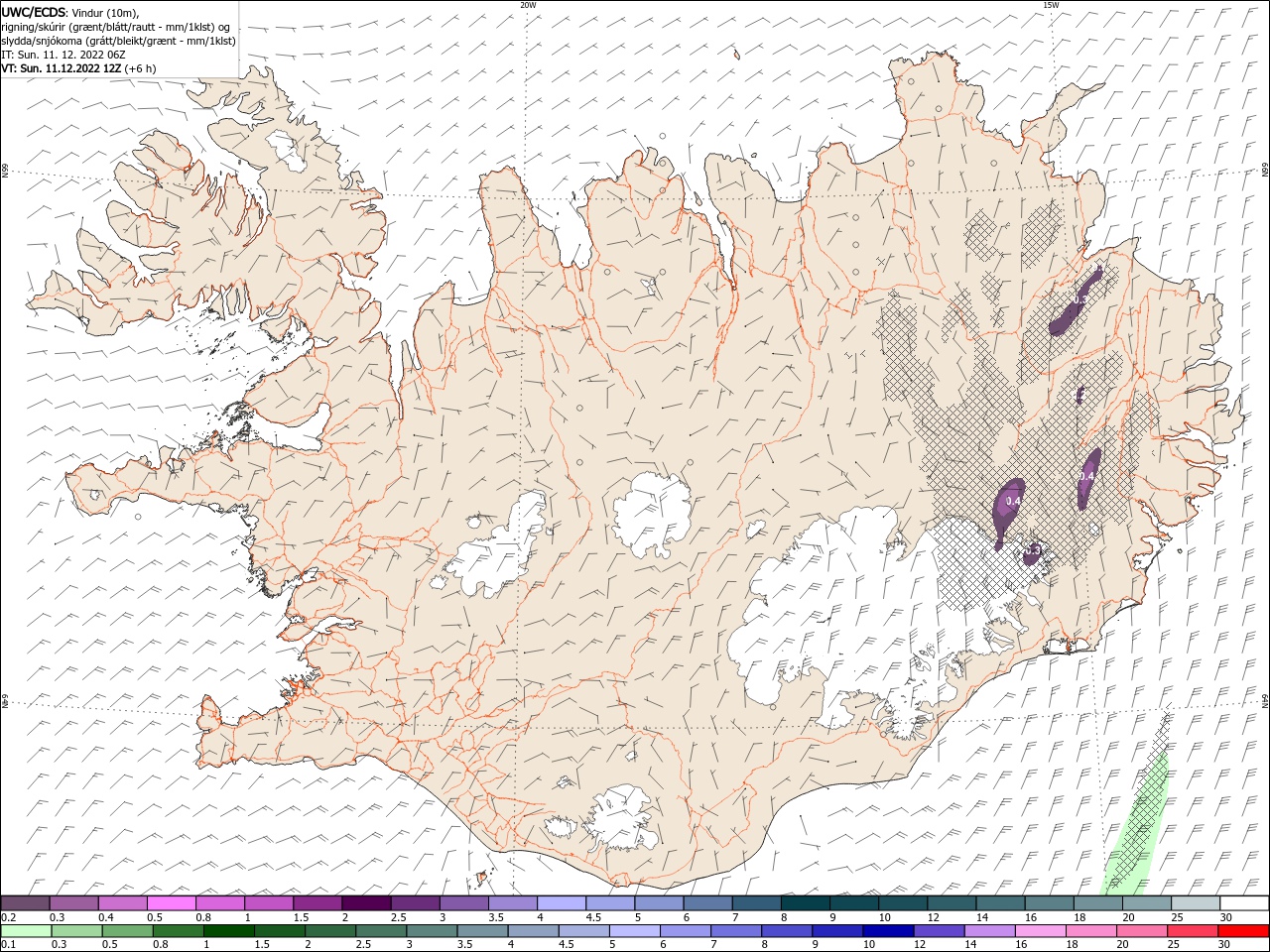
Task: Pick the dark teal 8 swatch in the upper legend
Action: [x=805, y=903]
